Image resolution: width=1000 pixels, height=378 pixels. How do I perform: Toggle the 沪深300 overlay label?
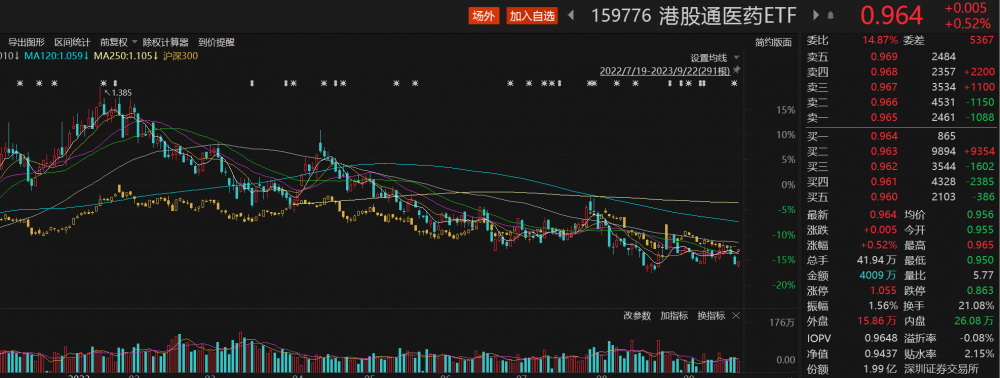pyautogui.click(x=180, y=56)
